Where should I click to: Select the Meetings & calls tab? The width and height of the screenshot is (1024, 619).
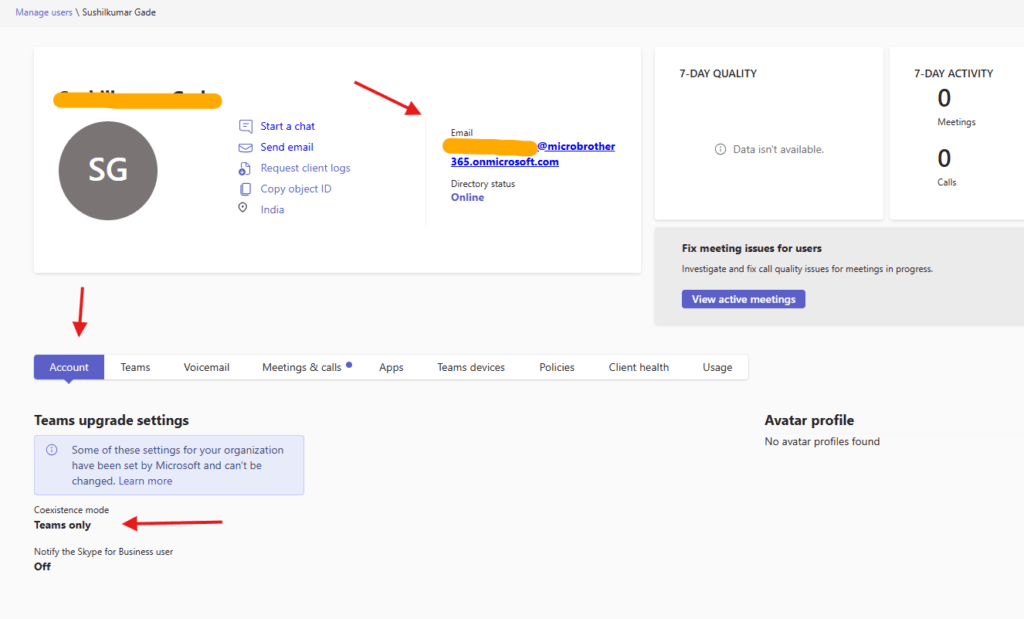click(x=302, y=367)
